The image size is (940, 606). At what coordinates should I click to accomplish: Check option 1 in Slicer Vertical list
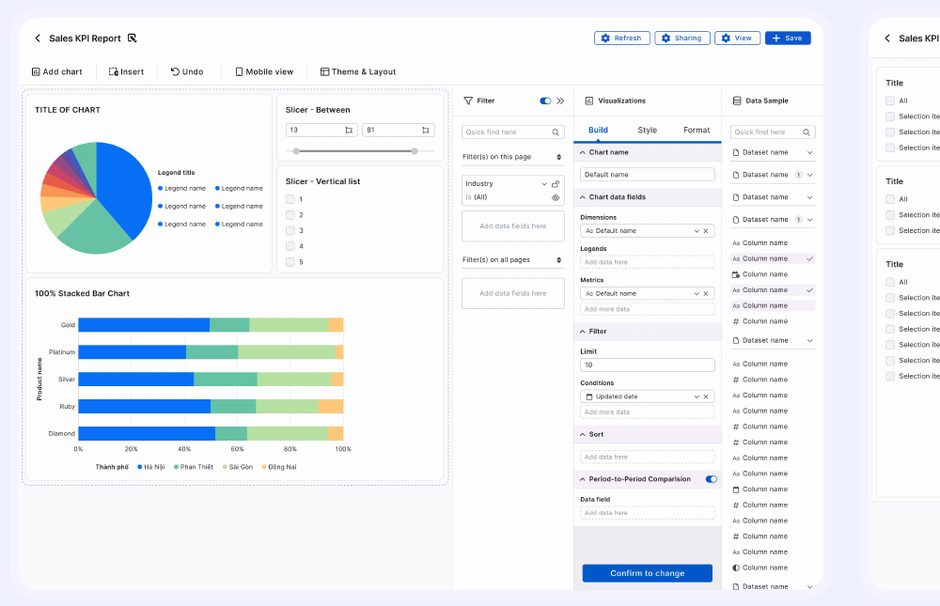(290, 199)
